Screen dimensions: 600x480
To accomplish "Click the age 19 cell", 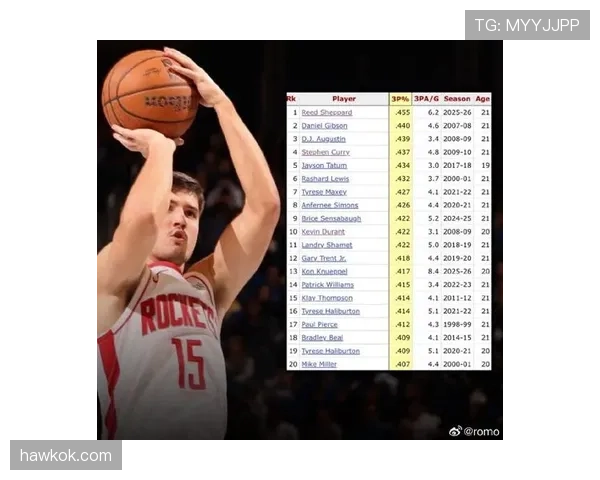I will [485, 165].
